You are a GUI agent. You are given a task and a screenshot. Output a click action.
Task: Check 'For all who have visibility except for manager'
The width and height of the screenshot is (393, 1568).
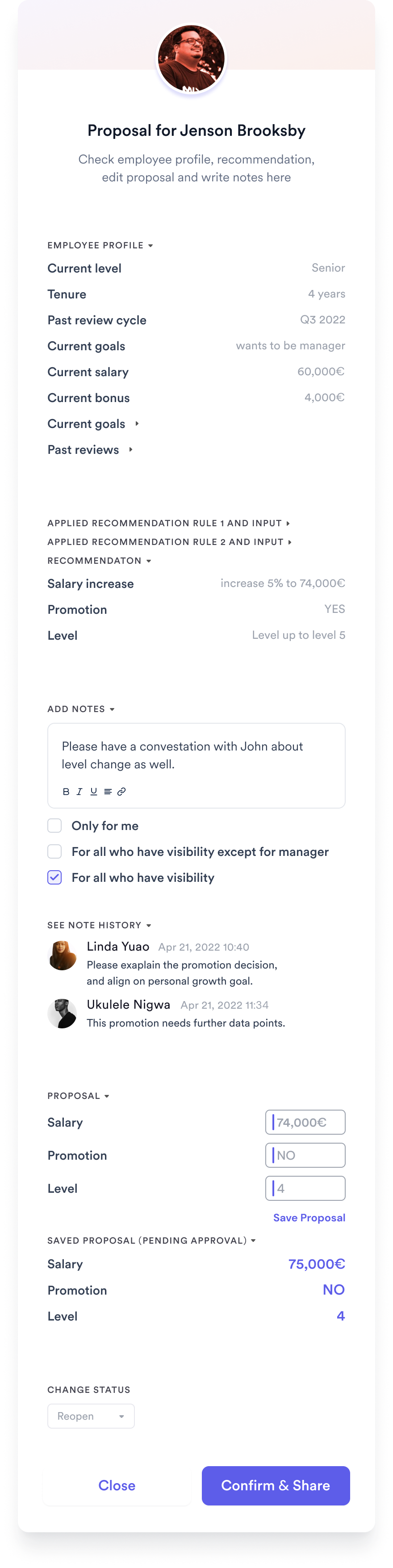(55, 851)
